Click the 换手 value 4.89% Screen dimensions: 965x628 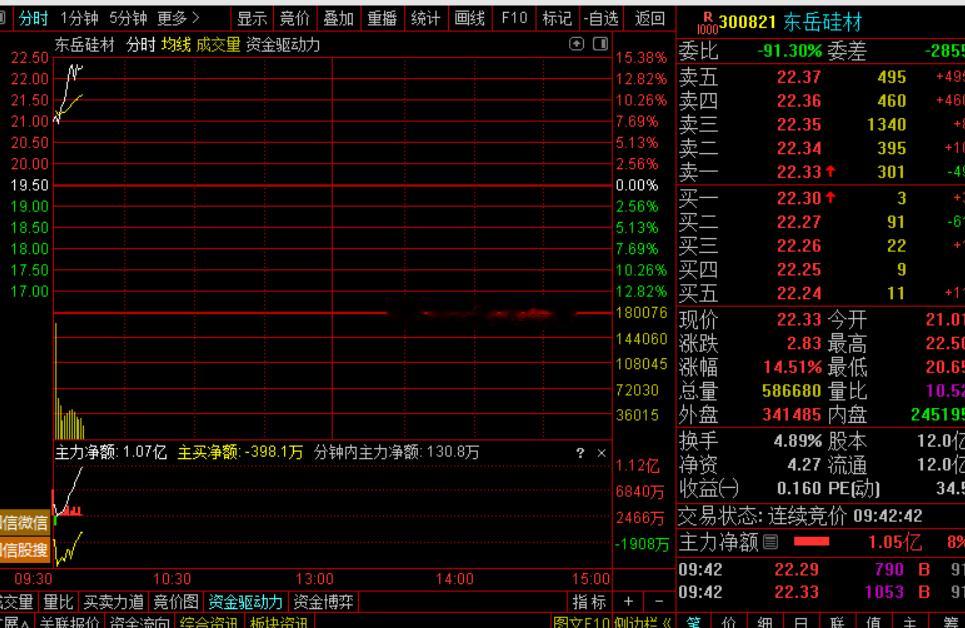pyautogui.click(x=798, y=441)
